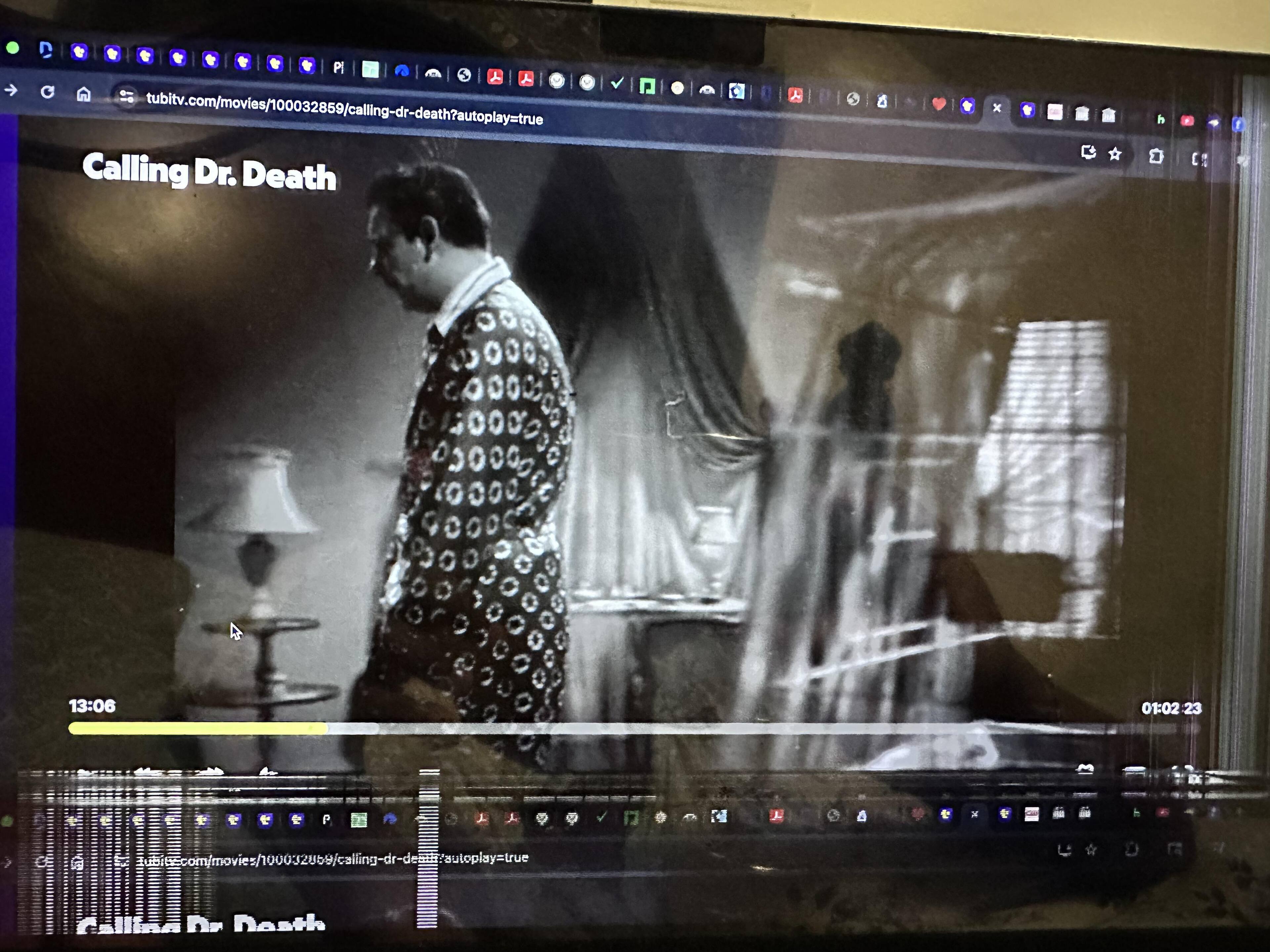The image size is (1270, 952).
Task: Open the green spreadsheet tab
Action: coord(370,70)
